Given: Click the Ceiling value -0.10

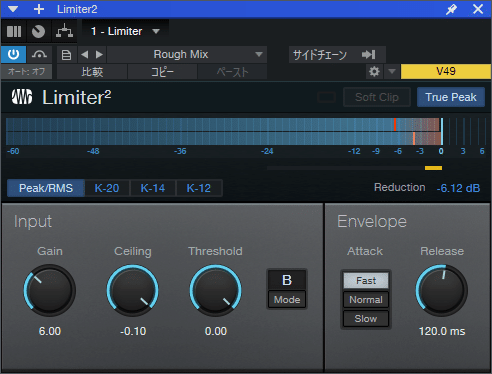Looking at the screenshot, I should (x=133, y=331).
